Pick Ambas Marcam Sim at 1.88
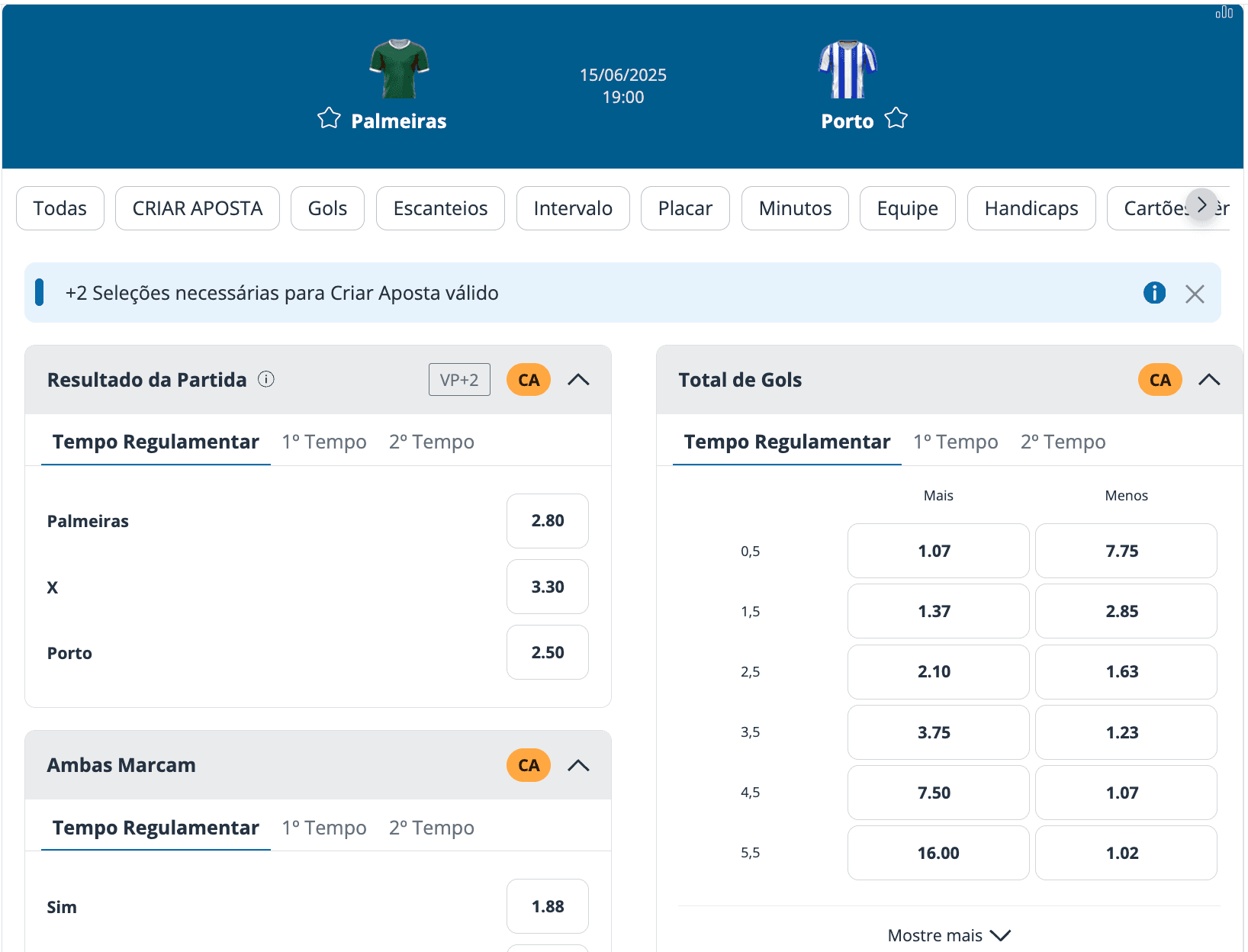Image resolution: width=1248 pixels, height=952 pixels. coord(548,906)
